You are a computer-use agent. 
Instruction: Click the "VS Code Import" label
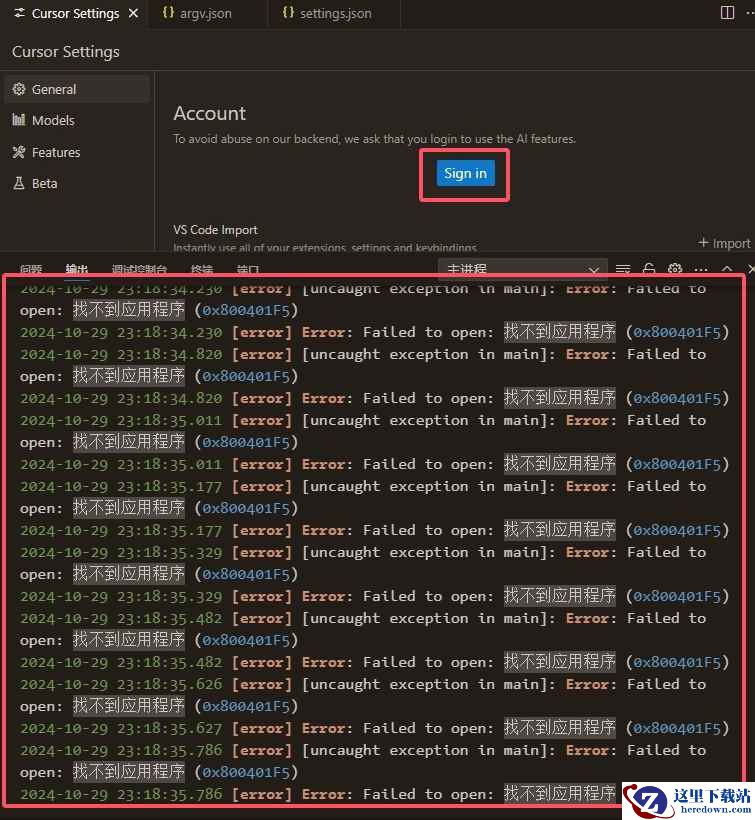(215, 230)
